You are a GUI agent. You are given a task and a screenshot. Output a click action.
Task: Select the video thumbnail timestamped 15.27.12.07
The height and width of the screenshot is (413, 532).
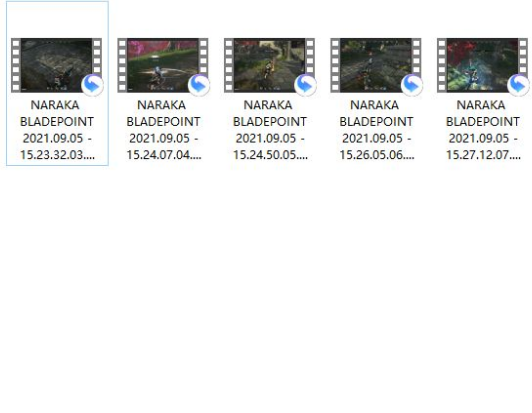coord(482,65)
